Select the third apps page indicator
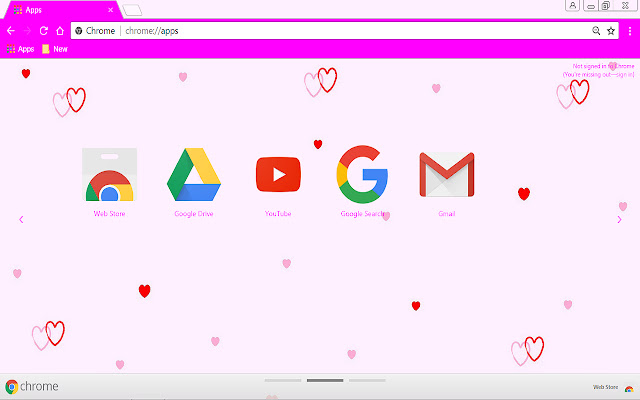This screenshot has width=640, height=400. (367, 380)
